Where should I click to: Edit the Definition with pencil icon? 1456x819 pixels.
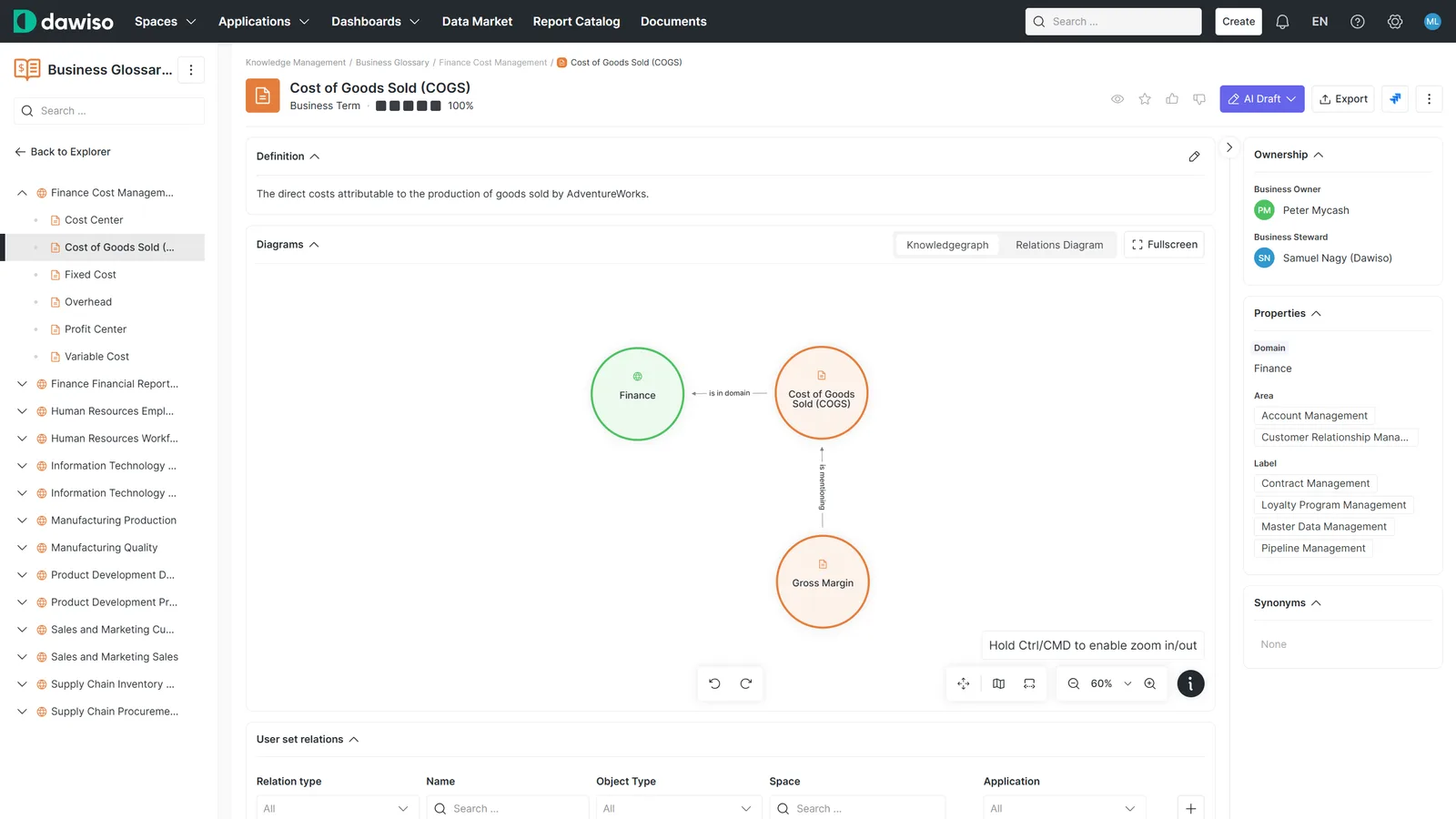point(1194,157)
